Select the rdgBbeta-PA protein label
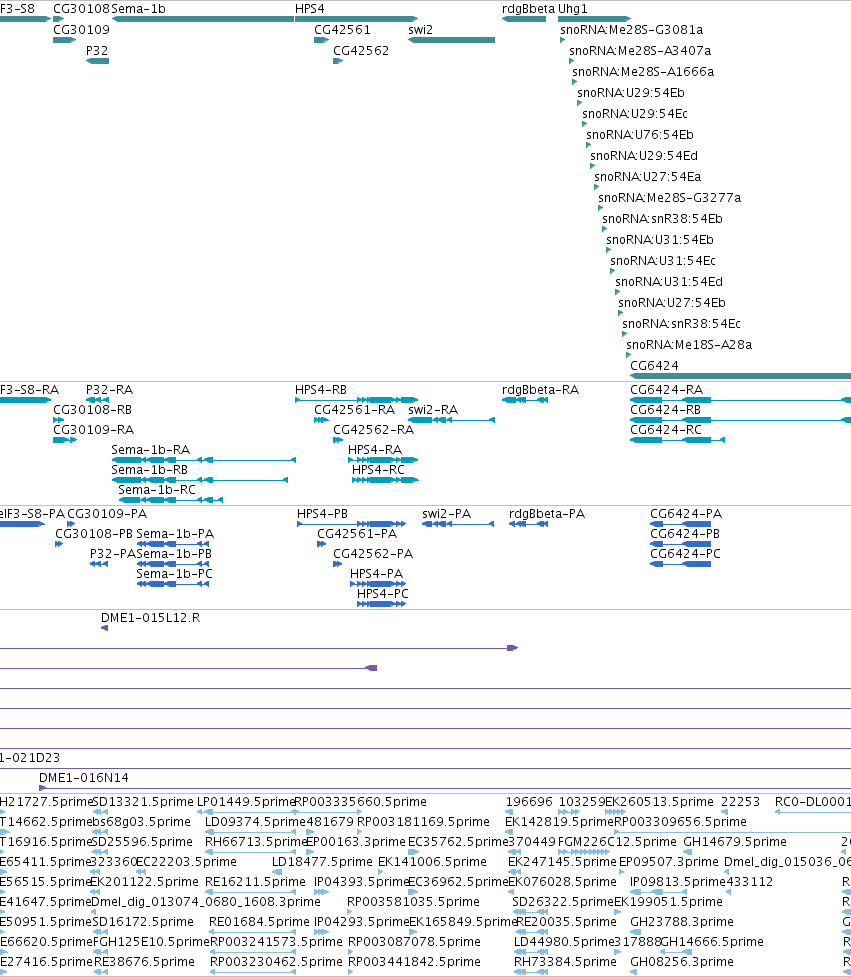851x977 pixels. (x=547, y=514)
